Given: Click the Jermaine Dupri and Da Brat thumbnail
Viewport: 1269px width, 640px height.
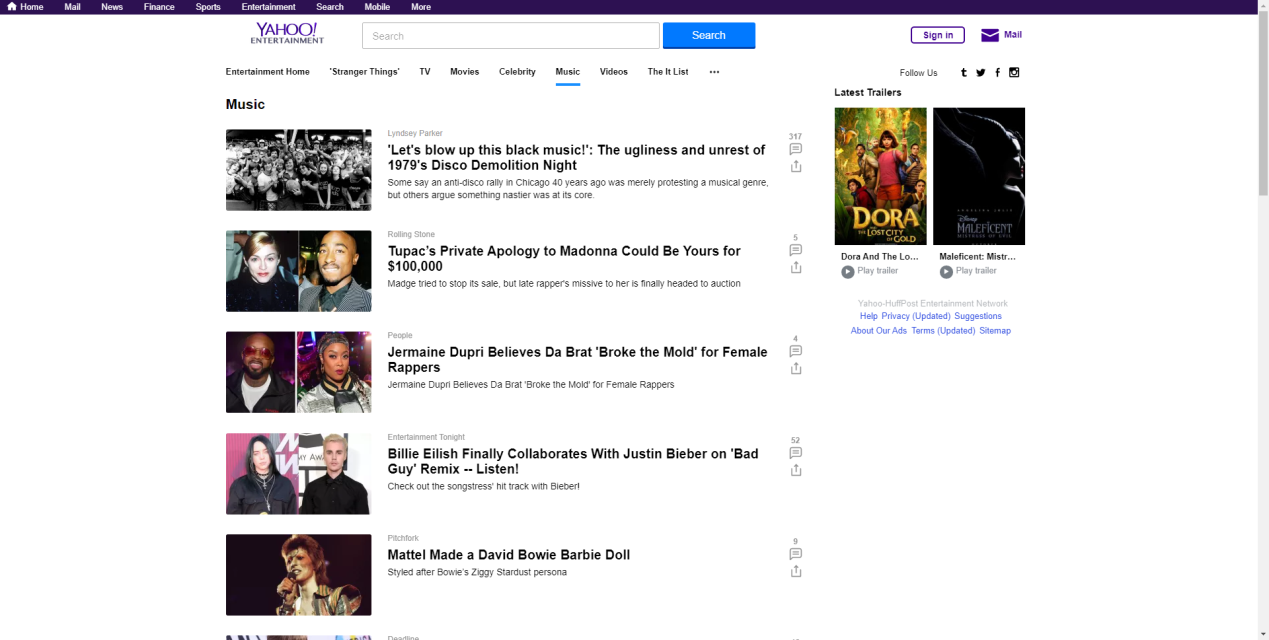Looking at the screenshot, I should [x=298, y=372].
